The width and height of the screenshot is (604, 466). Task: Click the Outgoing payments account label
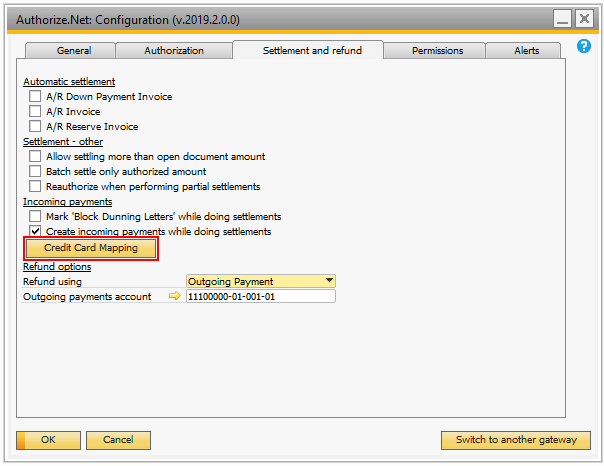pos(87,297)
